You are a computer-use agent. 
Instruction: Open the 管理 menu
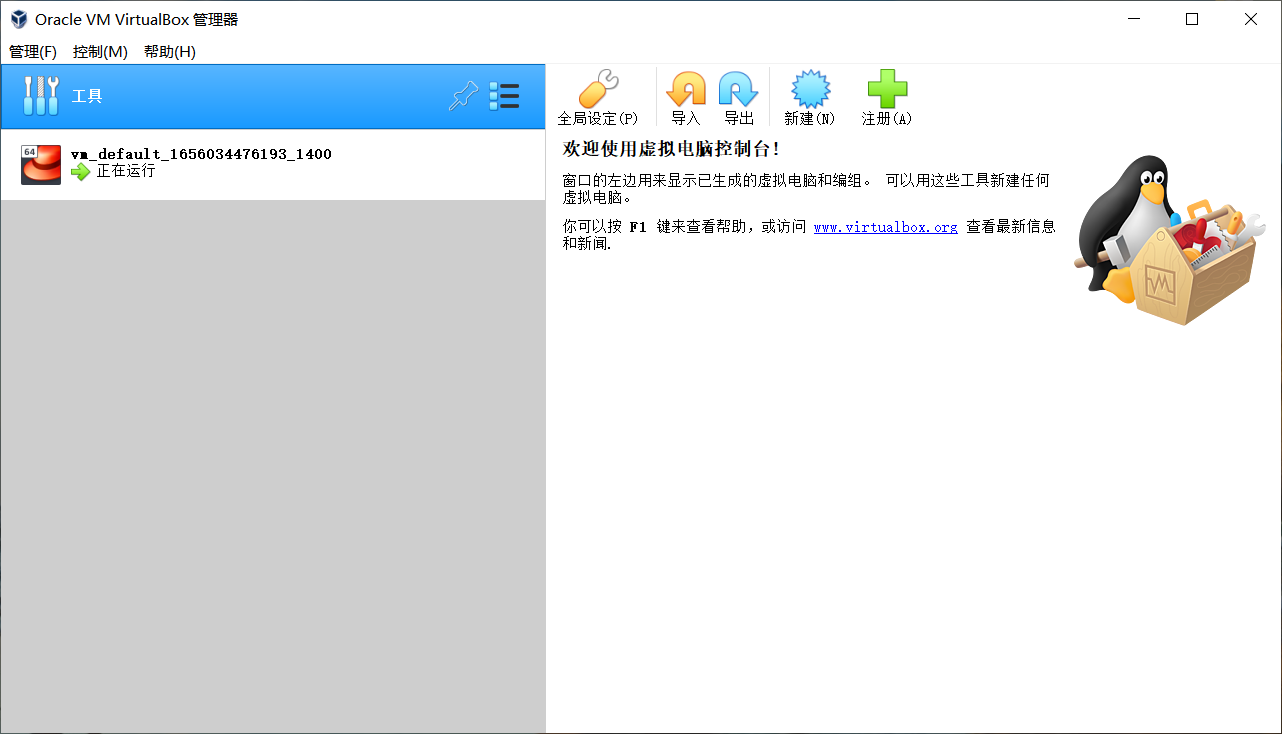[32, 52]
